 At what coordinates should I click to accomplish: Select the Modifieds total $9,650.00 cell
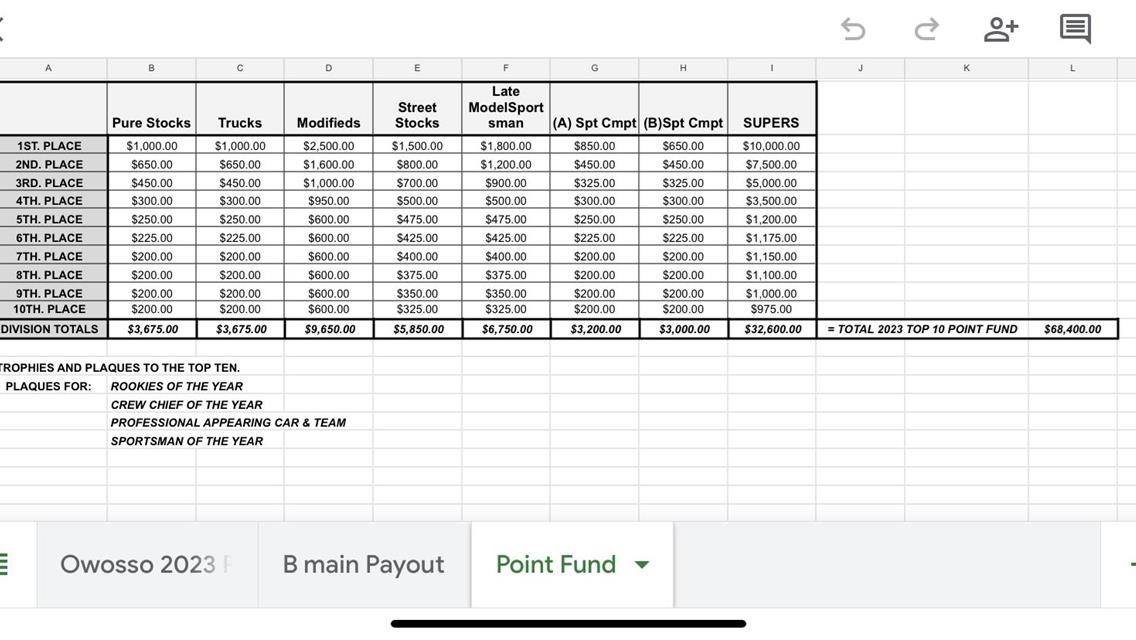pos(328,329)
